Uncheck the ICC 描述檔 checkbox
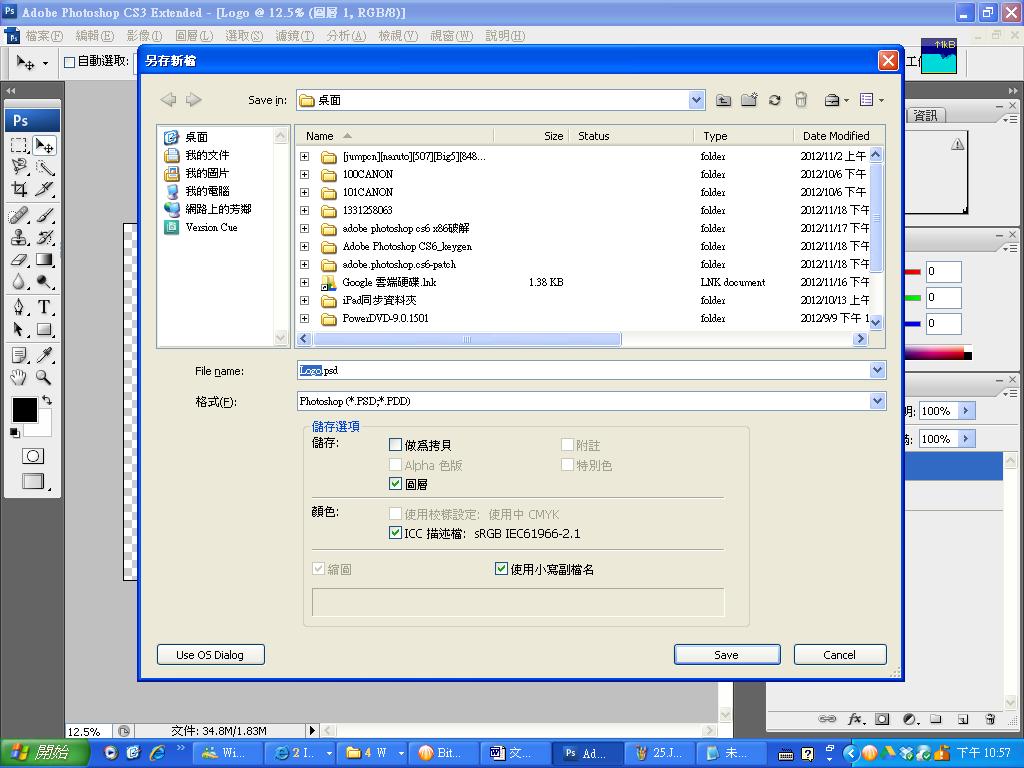Screen dimensions: 1024x768 pyautogui.click(x=395, y=533)
